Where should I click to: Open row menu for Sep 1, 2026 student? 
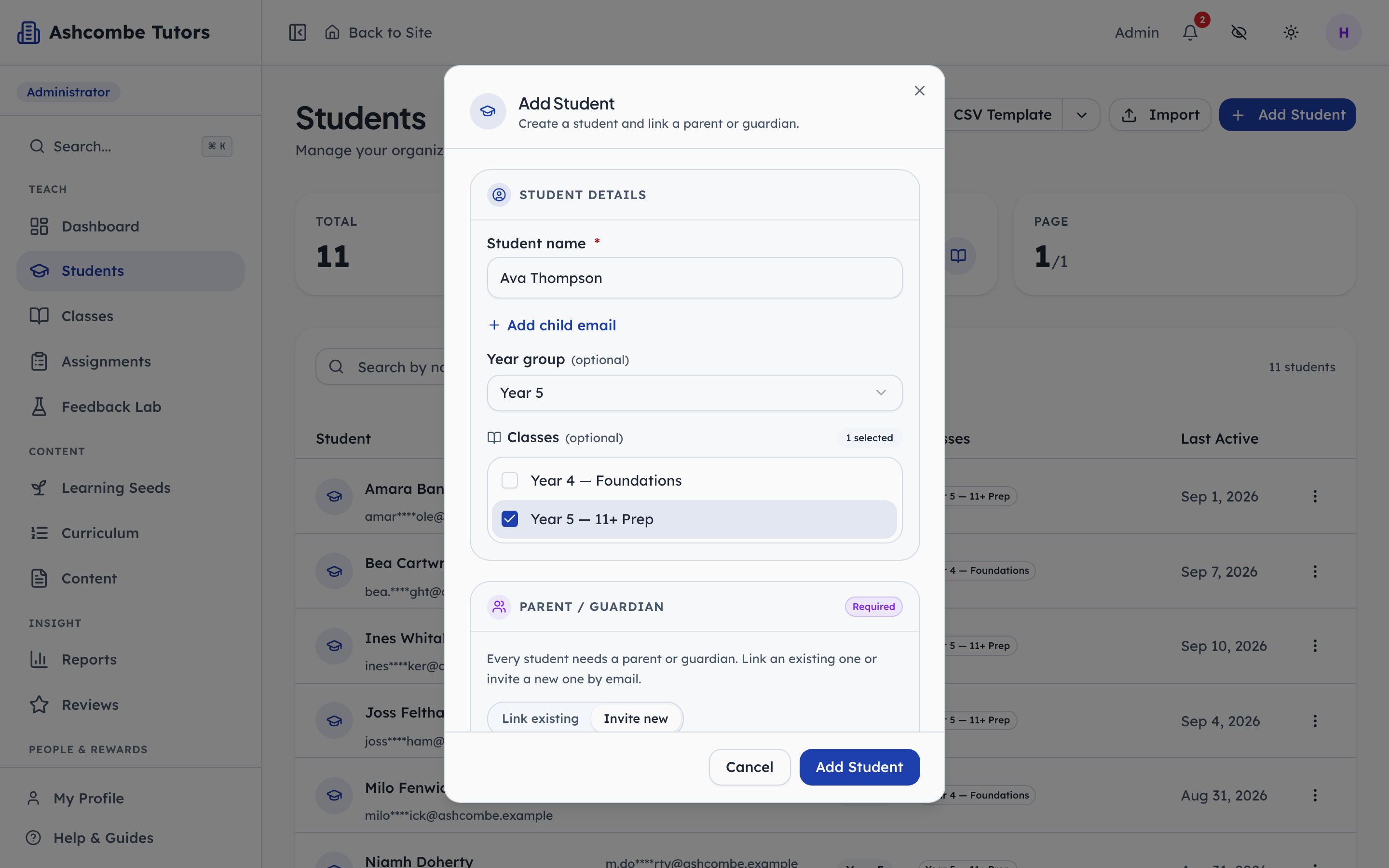coord(1315,496)
